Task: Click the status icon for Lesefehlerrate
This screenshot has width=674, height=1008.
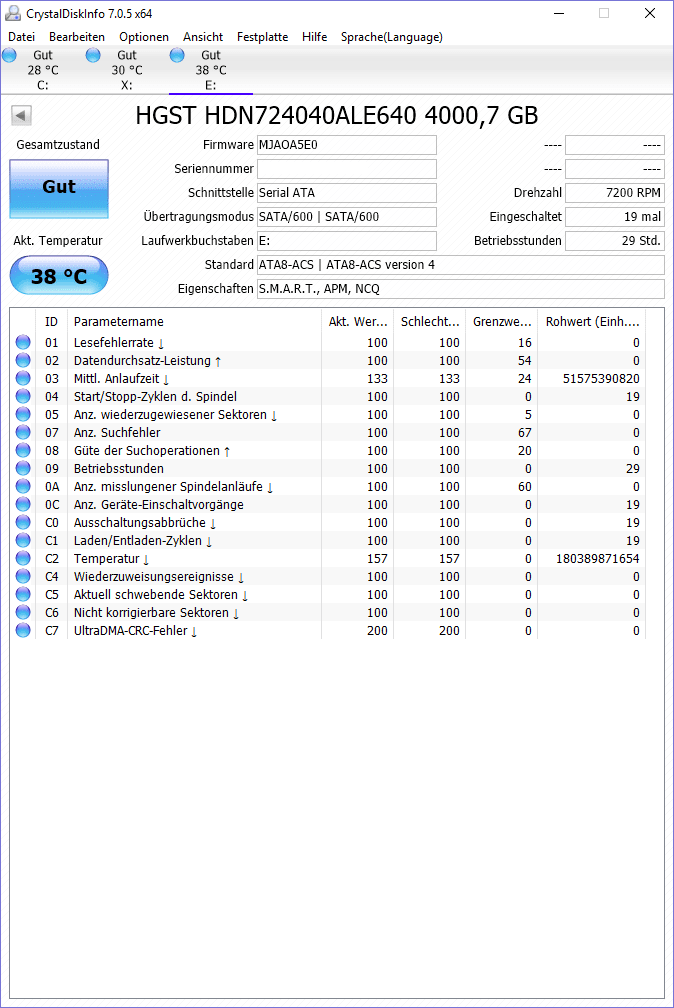Action: click(23, 342)
